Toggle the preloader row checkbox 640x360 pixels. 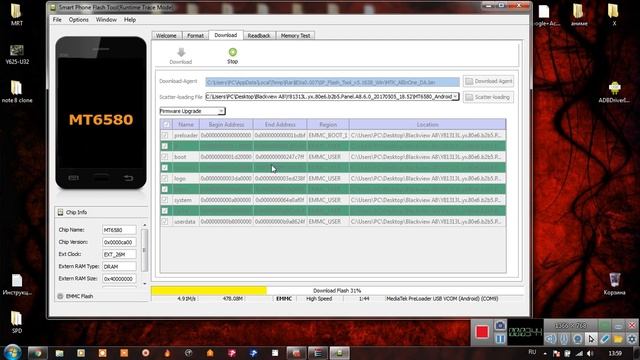[x=165, y=135]
